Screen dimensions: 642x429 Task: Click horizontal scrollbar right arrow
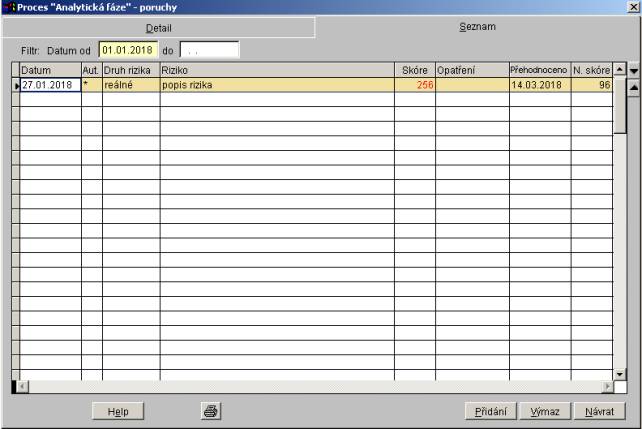pyautogui.click(x=606, y=386)
